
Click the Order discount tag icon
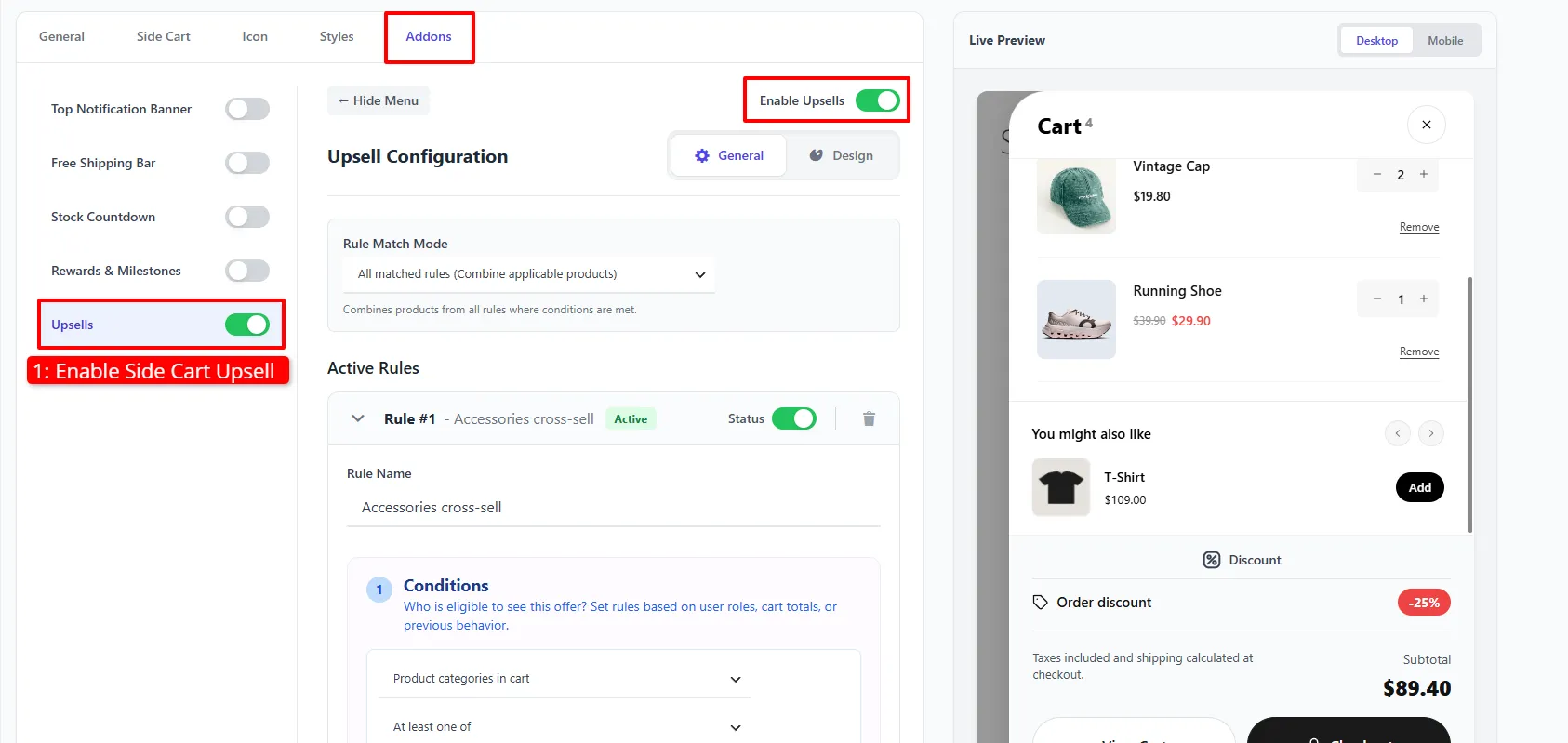[1040, 603]
